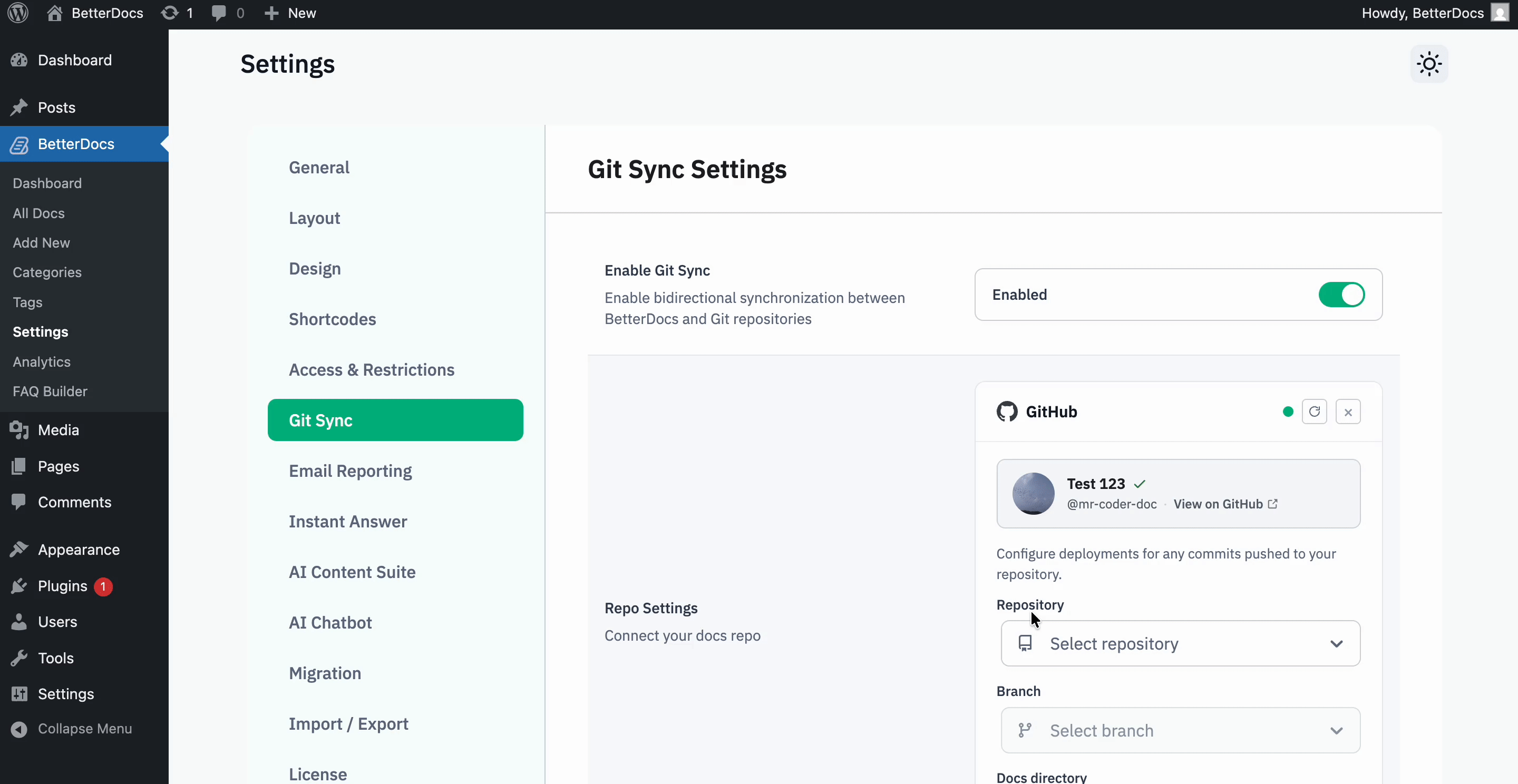The image size is (1518, 784).
Task: Click the WordPress logo icon
Action: point(18,13)
